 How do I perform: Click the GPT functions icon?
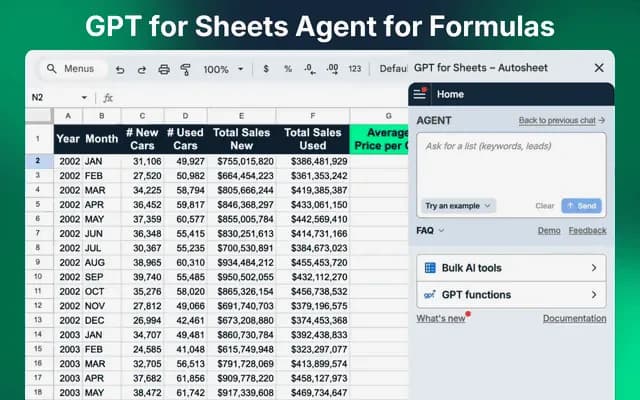(x=430, y=295)
